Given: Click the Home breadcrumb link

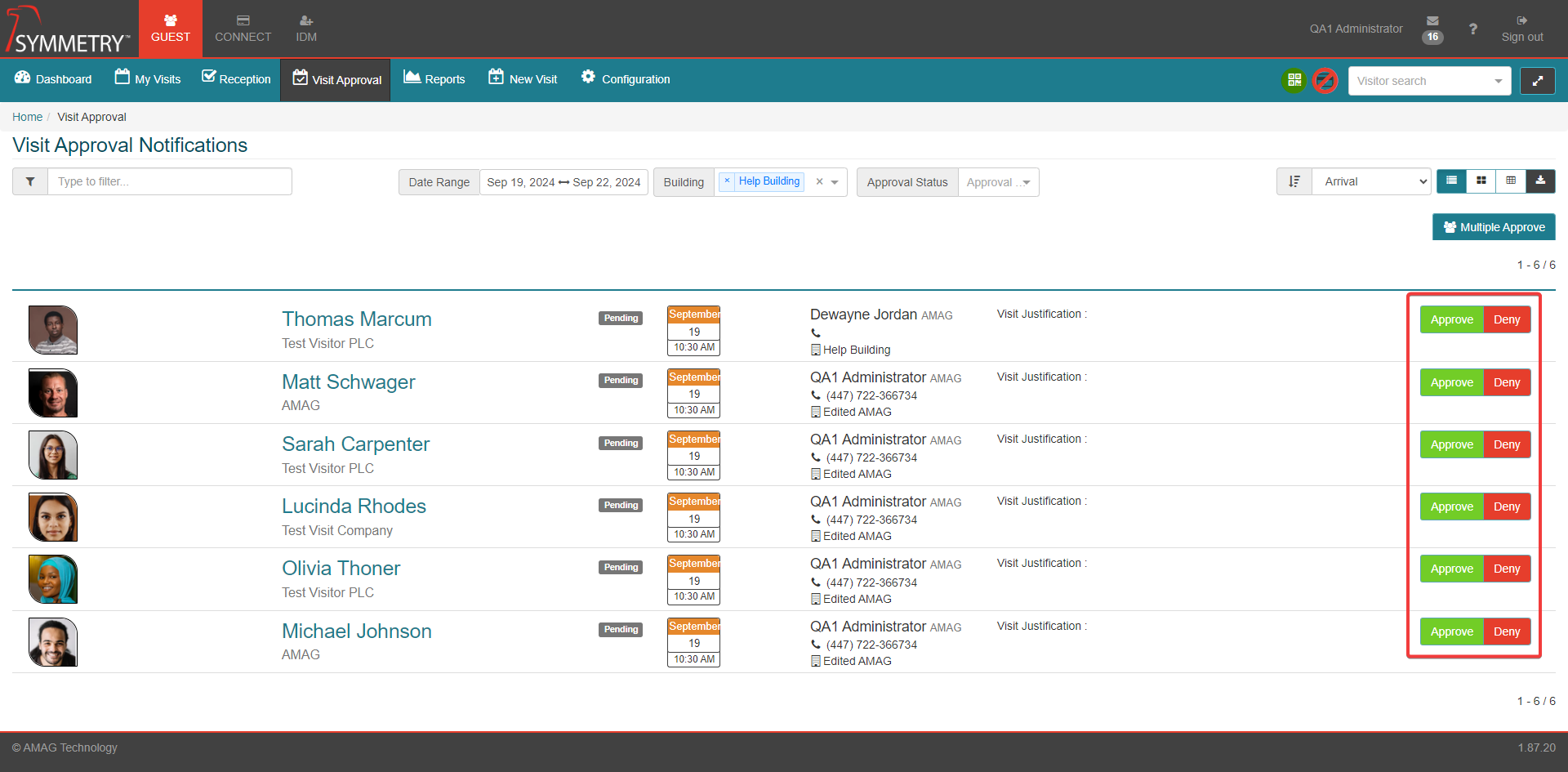Looking at the screenshot, I should (27, 117).
